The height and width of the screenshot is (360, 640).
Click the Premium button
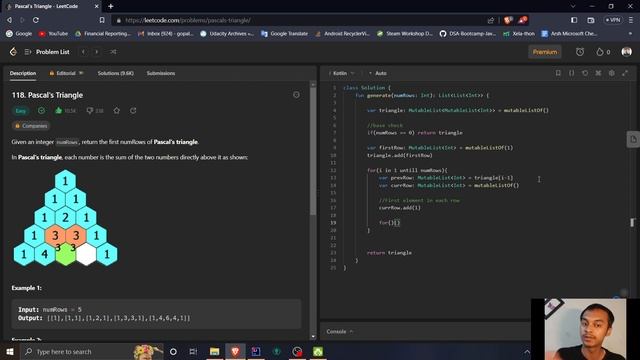(544, 52)
